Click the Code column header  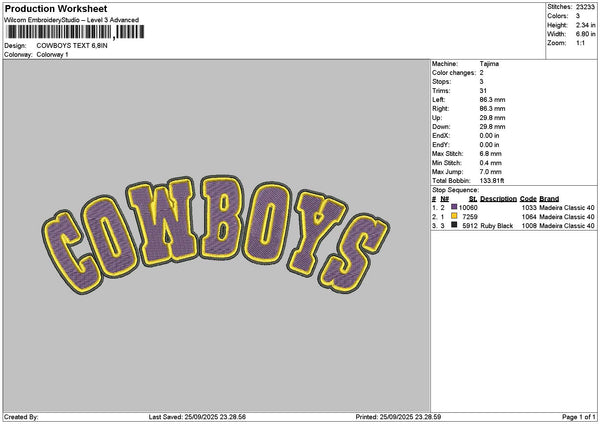(528, 199)
